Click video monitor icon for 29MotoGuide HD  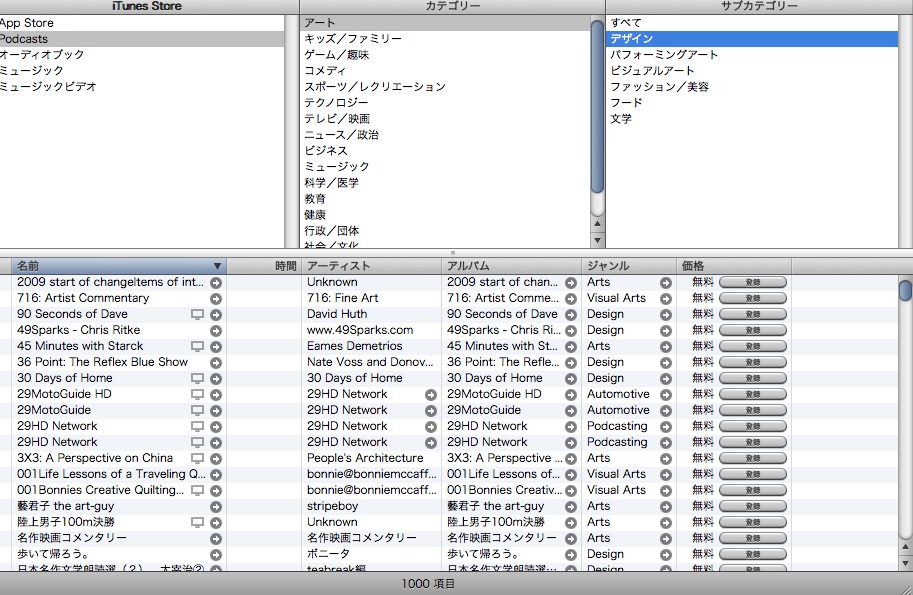coord(197,394)
